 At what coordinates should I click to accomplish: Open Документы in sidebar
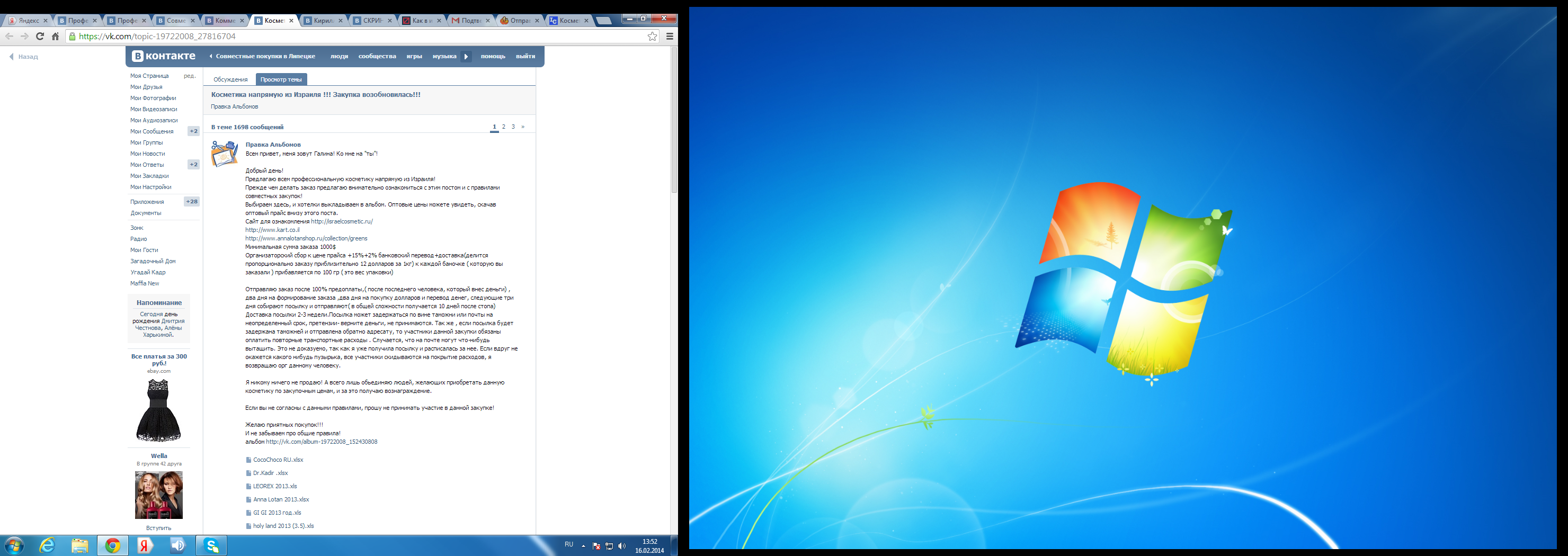[x=146, y=213]
